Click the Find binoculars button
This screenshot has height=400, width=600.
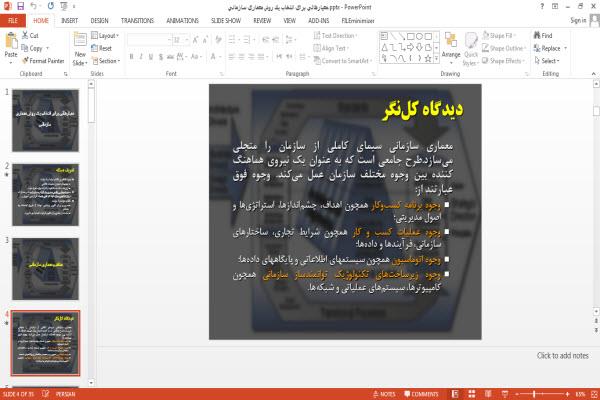point(543,35)
